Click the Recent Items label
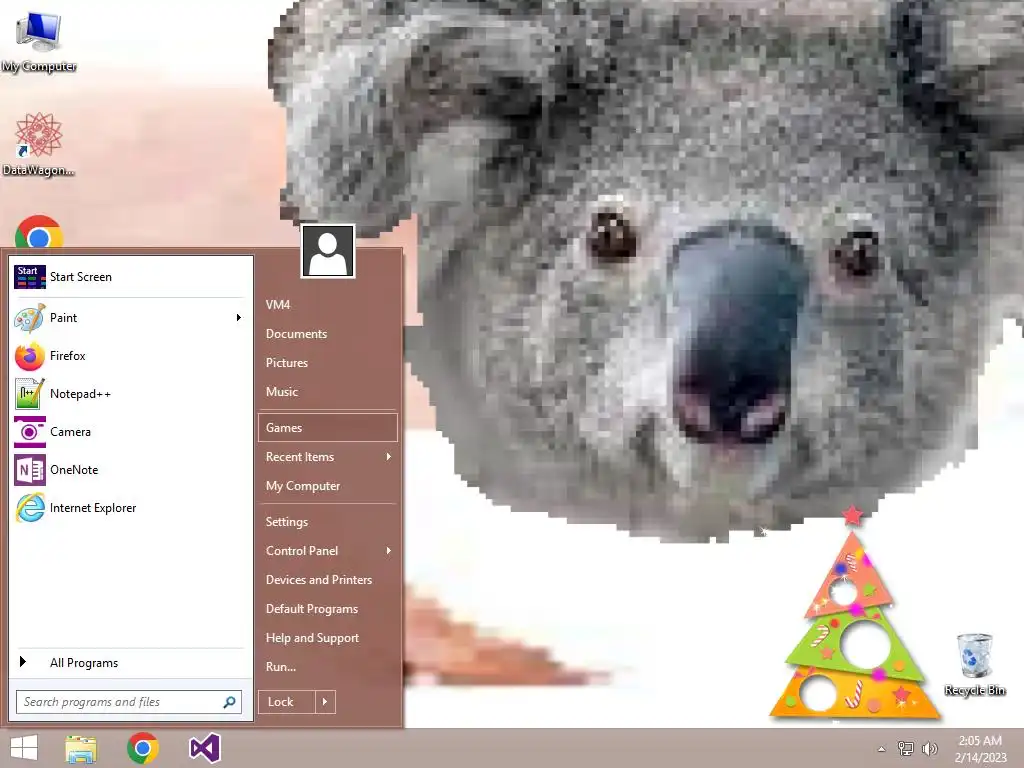 click(300, 457)
